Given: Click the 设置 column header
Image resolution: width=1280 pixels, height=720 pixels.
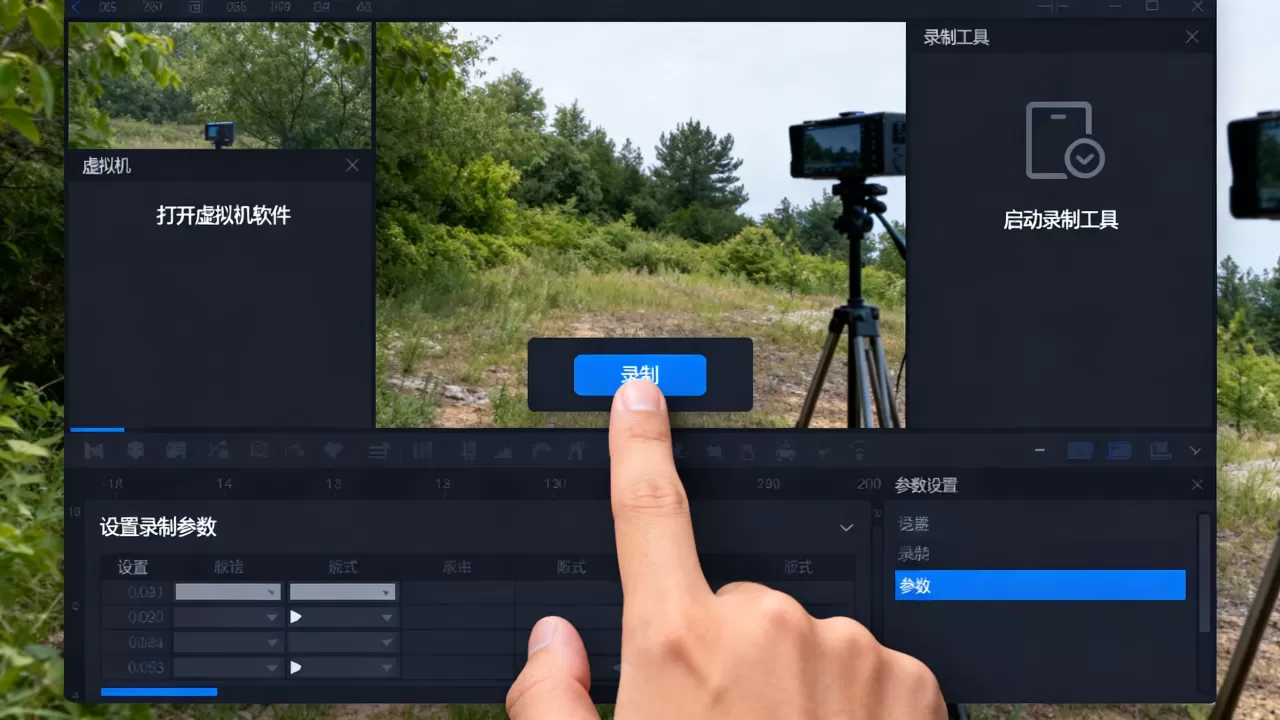Looking at the screenshot, I should click(x=133, y=567).
